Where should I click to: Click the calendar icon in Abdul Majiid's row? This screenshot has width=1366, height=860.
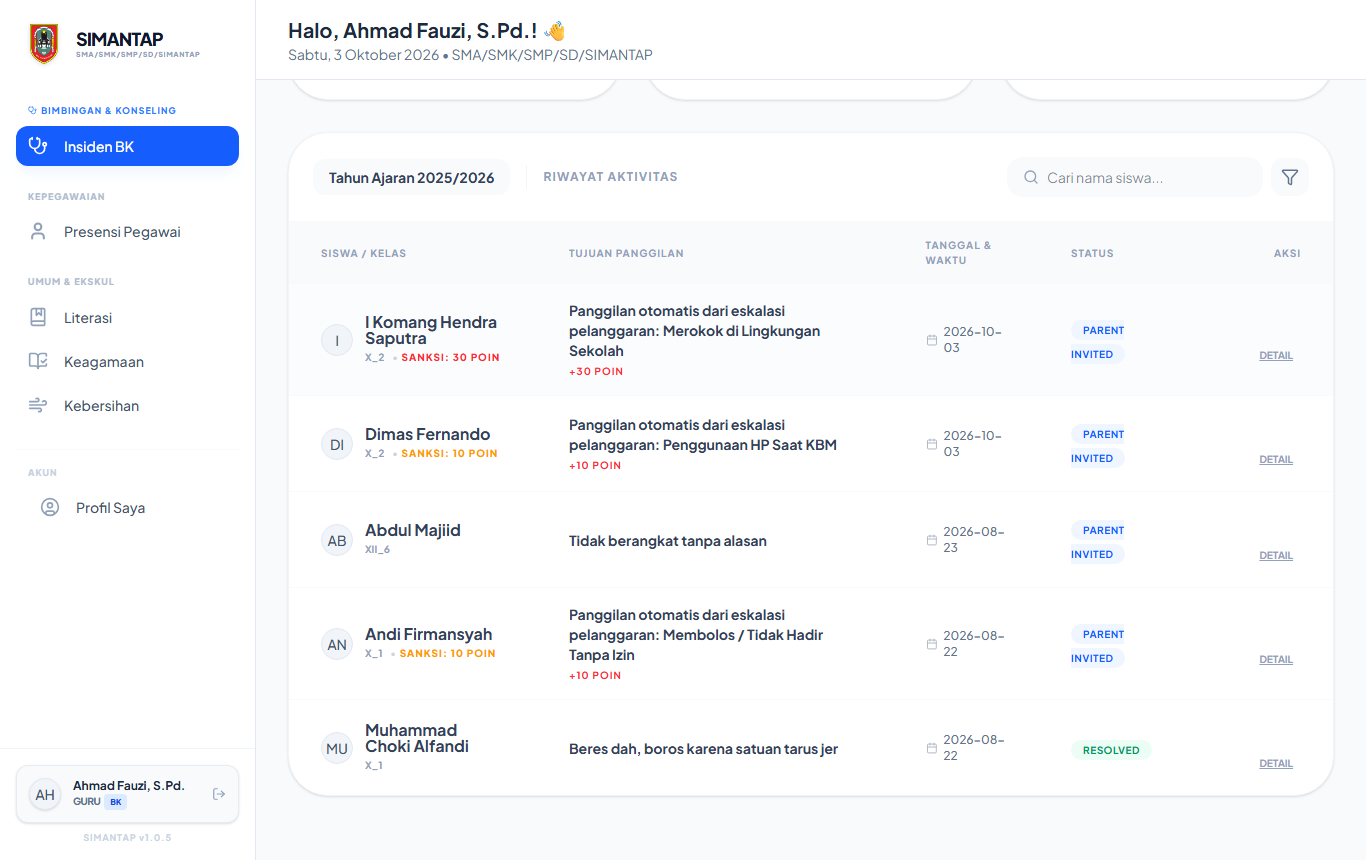point(932,540)
